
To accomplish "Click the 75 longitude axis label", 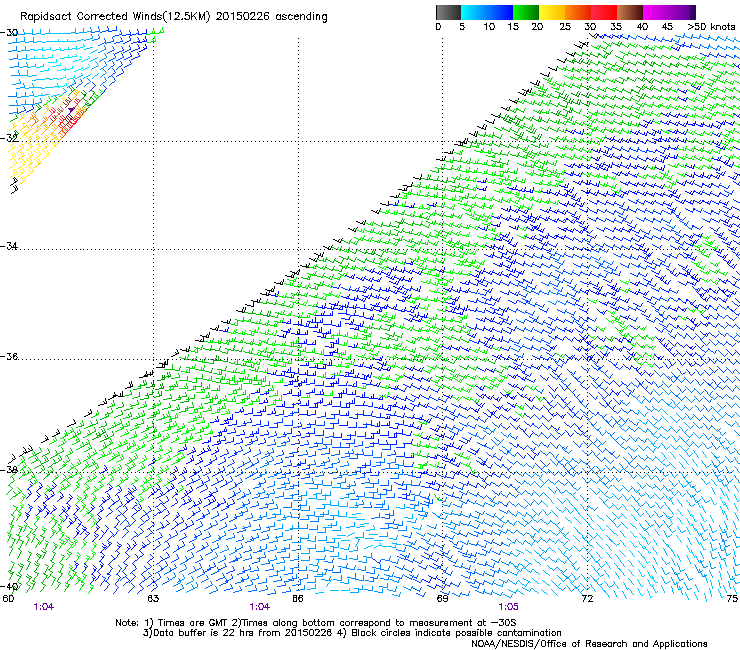I will pos(732,598).
